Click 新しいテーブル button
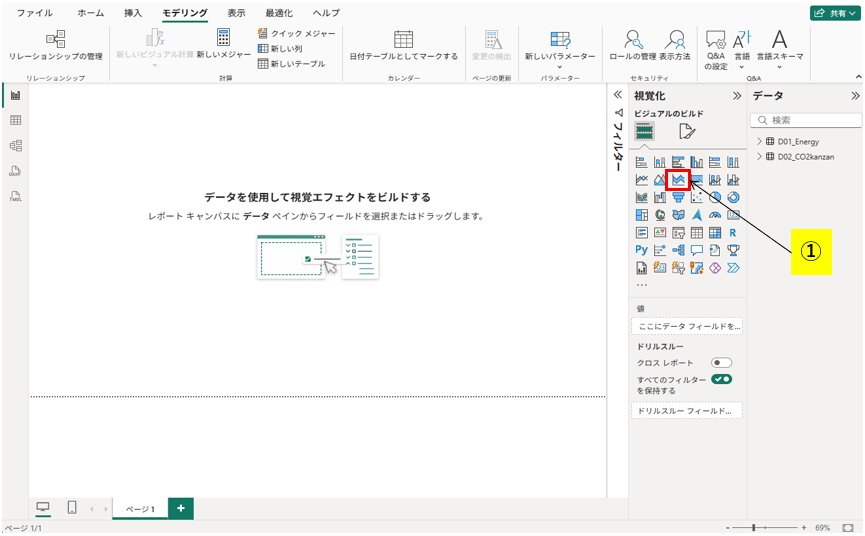This screenshot has height=536, width=865. [x=291, y=63]
